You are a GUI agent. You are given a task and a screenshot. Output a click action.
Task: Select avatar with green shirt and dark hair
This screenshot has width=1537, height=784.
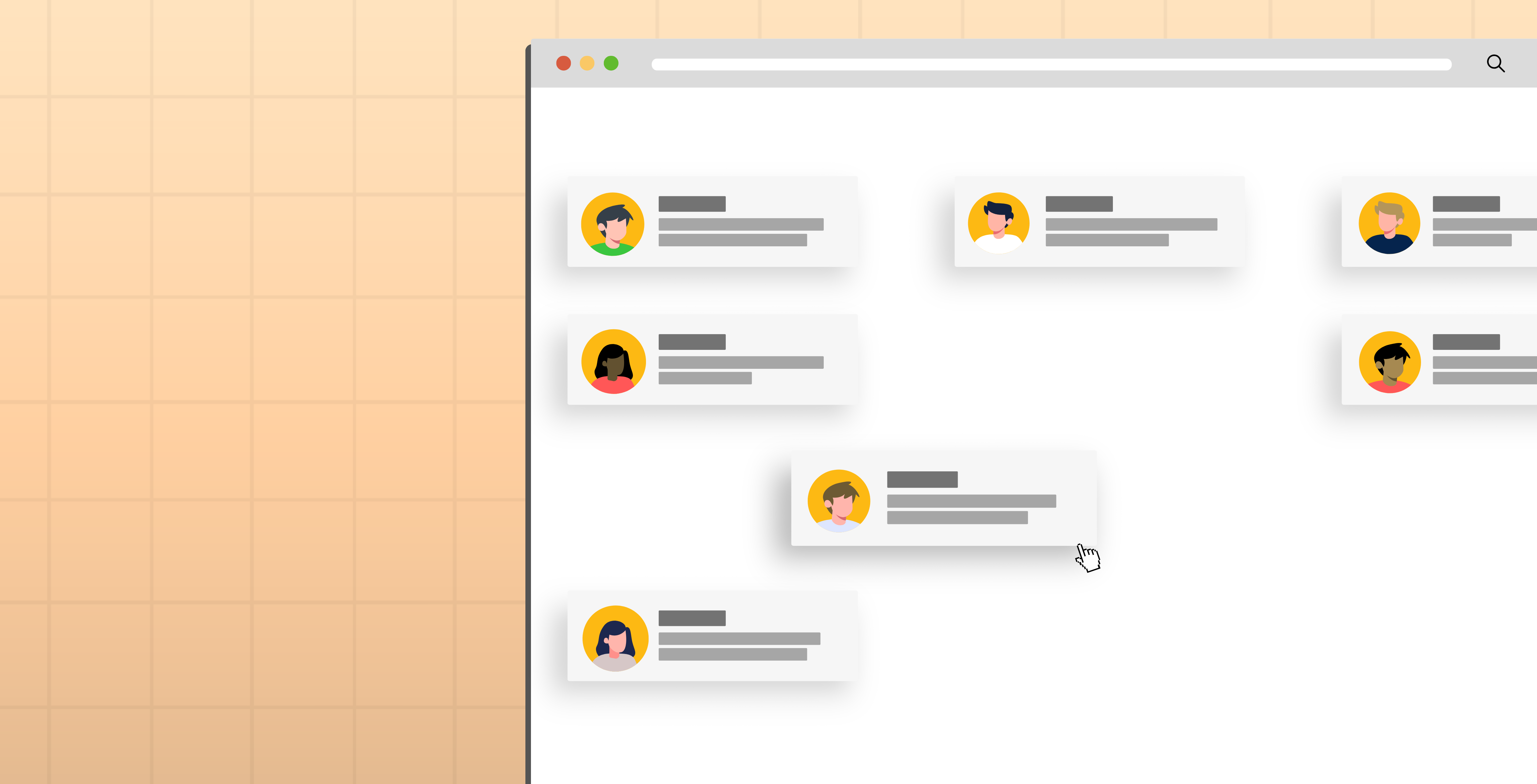(613, 224)
